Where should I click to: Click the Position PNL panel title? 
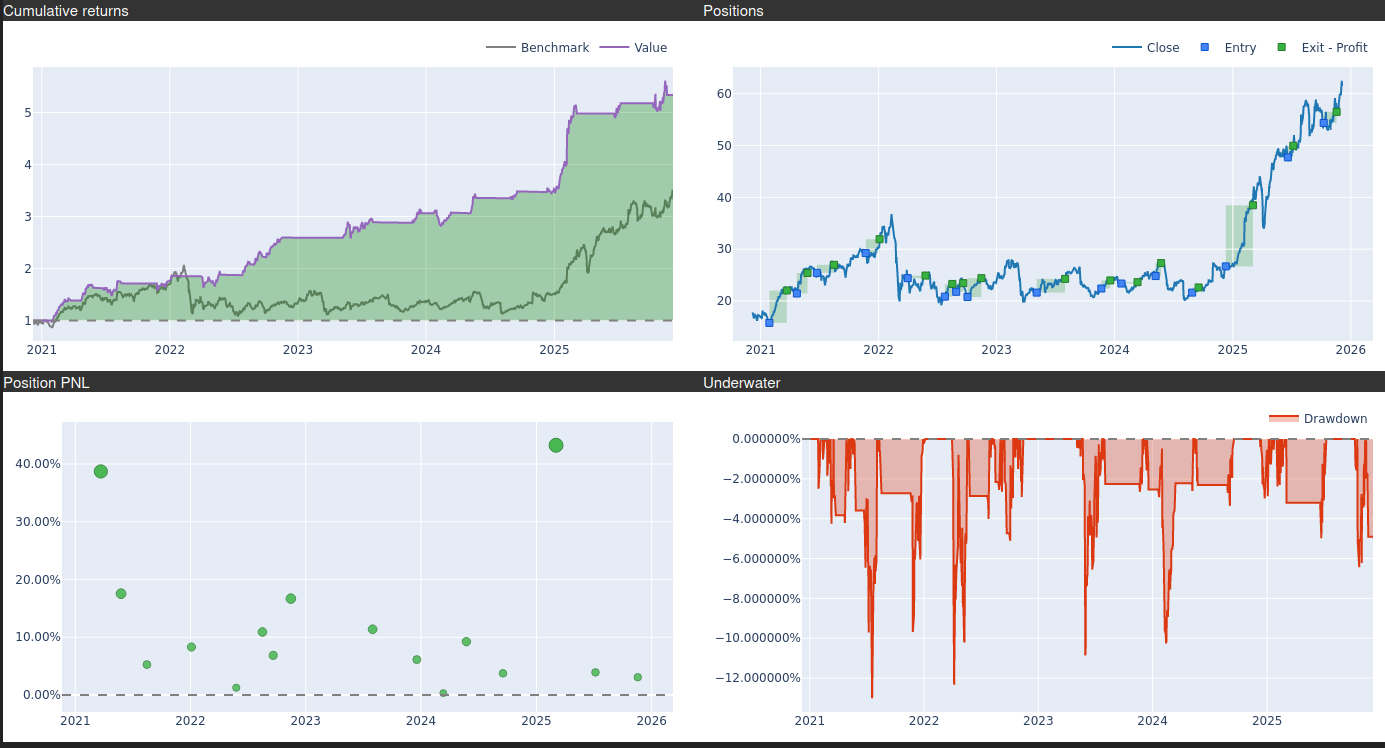point(47,382)
